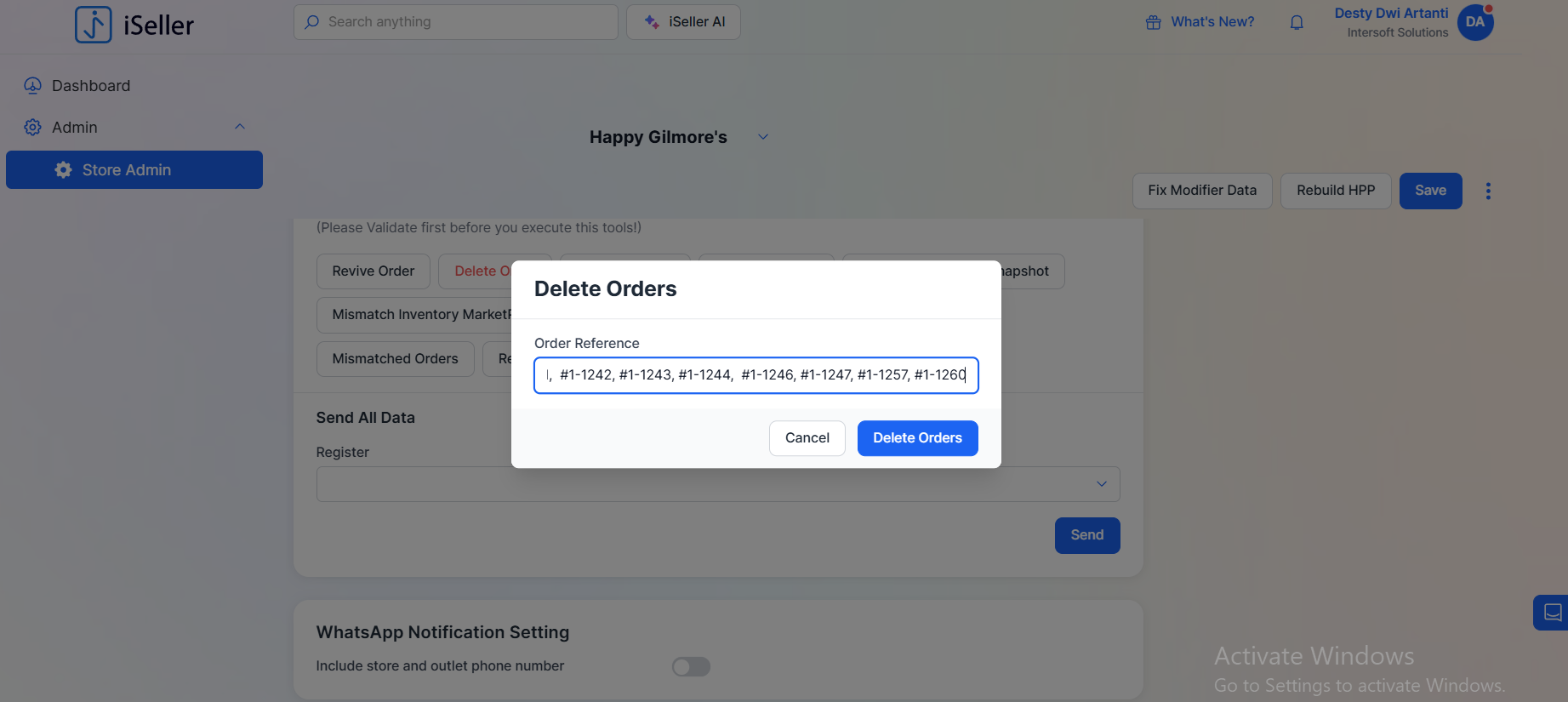Open the Dashboard menu item
The width and height of the screenshot is (1568, 702).
tap(91, 86)
